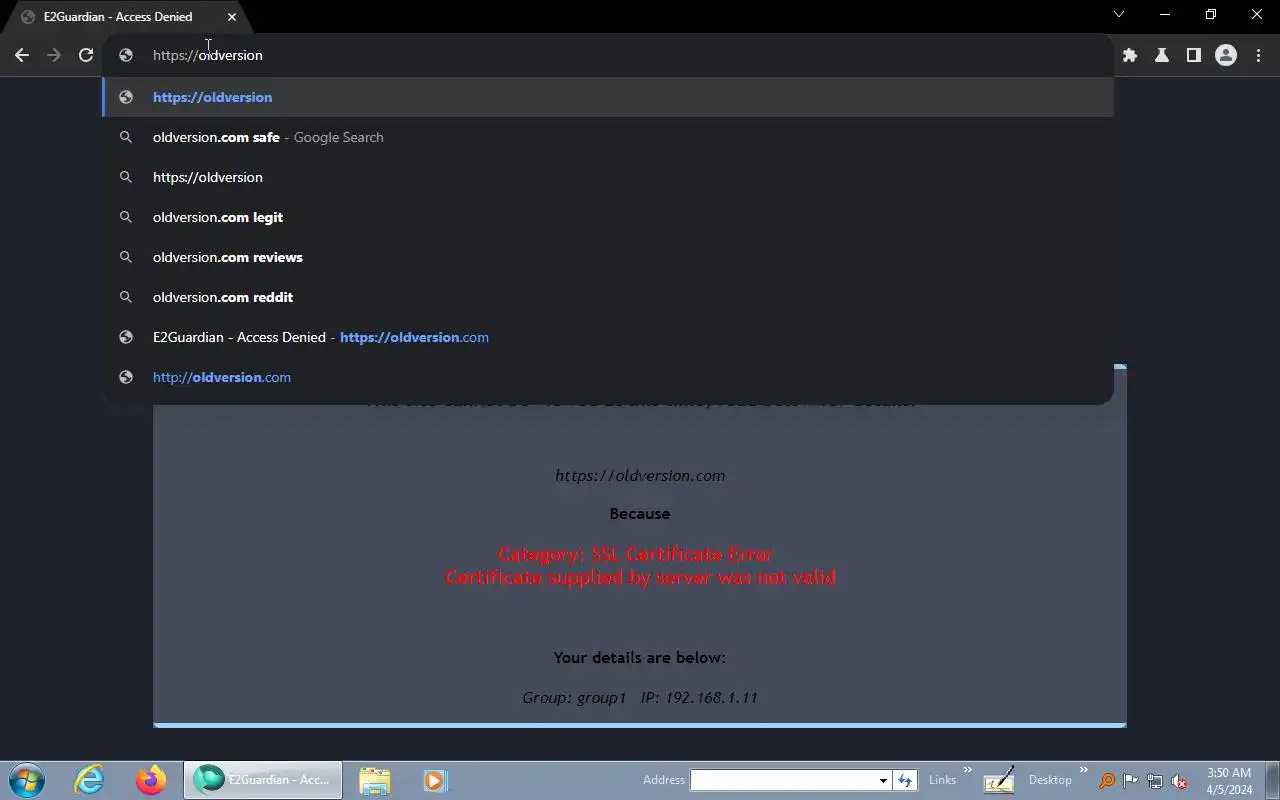The height and width of the screenshot is (800, 1280).
Task: Choose the highlighted https://oldversion suggestion
Action: pos(608,97)
